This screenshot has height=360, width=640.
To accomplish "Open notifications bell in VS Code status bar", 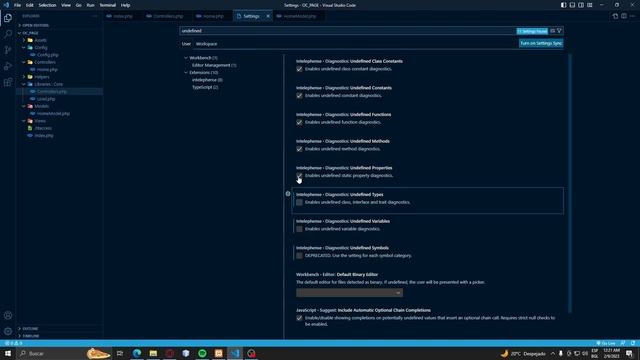I will (x=633, y=343).
